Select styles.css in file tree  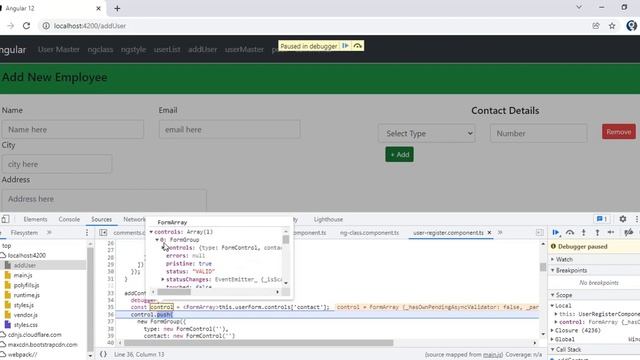[25, 325]
